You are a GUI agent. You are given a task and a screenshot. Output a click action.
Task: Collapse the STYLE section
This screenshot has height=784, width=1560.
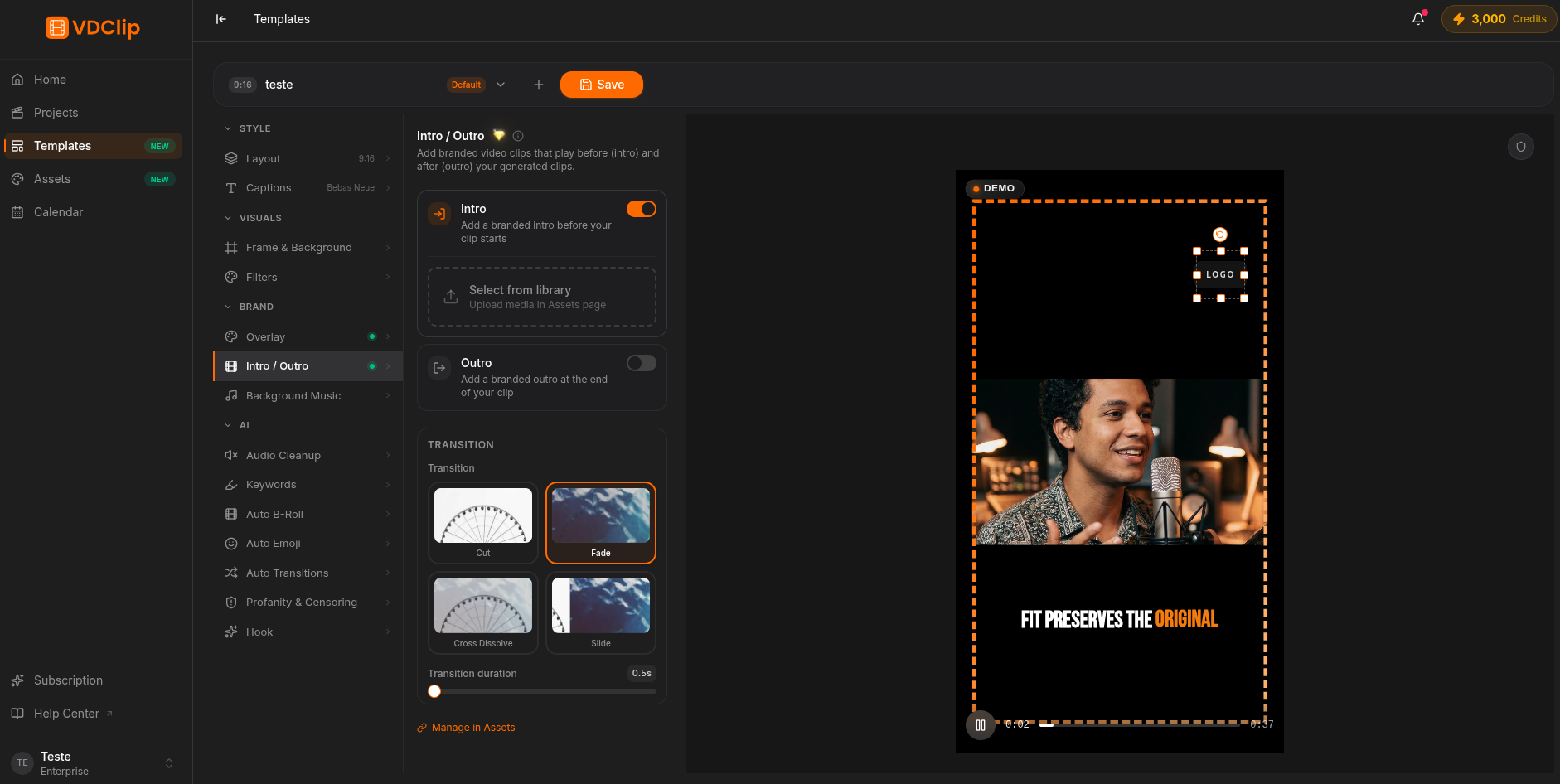click(228, 128)
